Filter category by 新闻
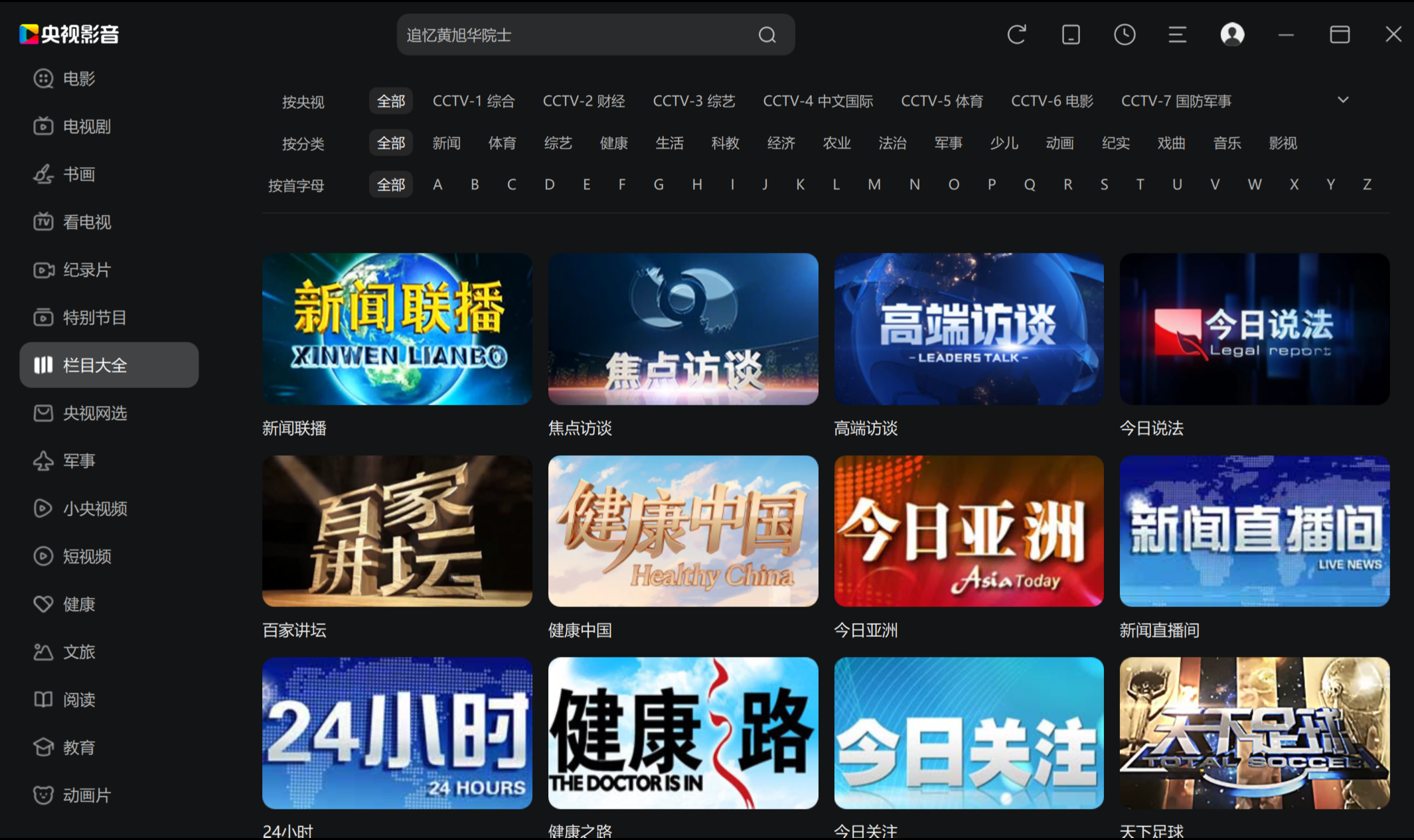 coord(447,143)
